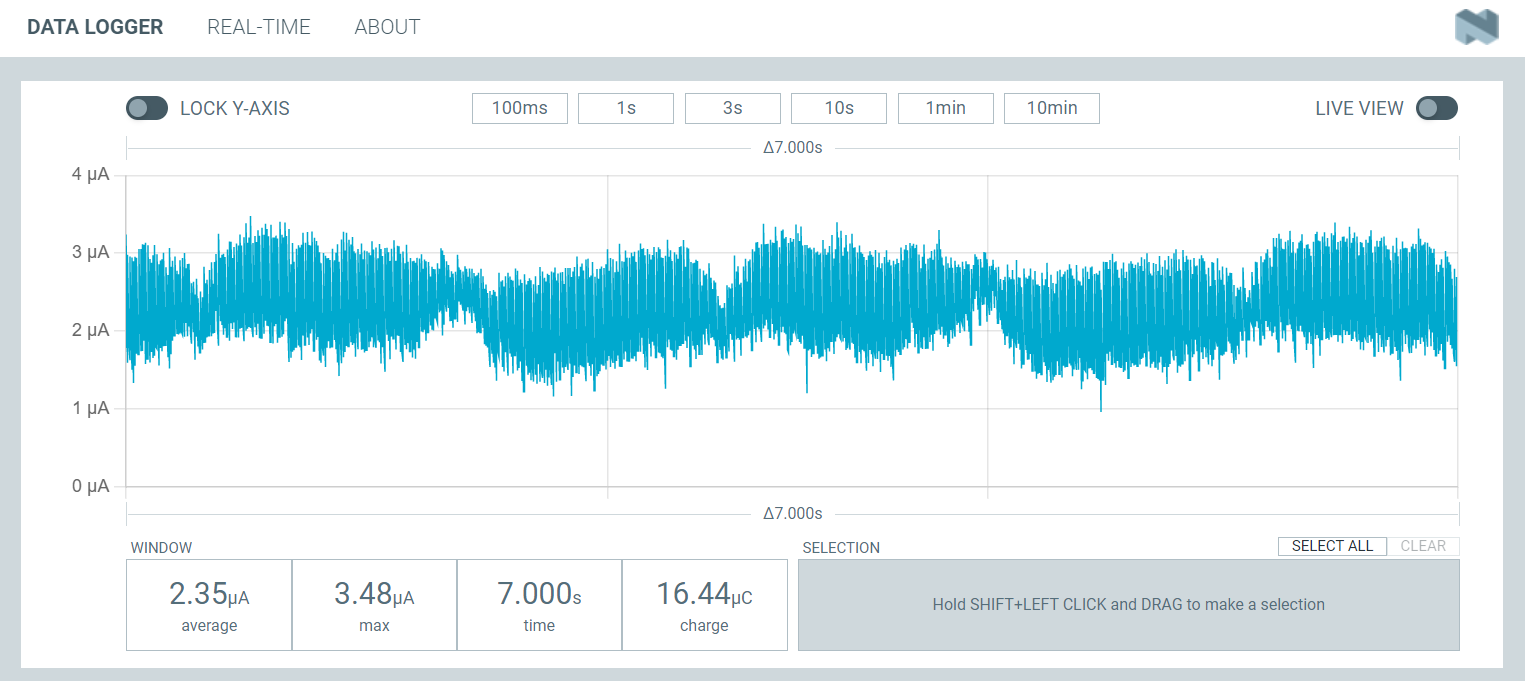Set the time window to 100ms

pos(520,108)
